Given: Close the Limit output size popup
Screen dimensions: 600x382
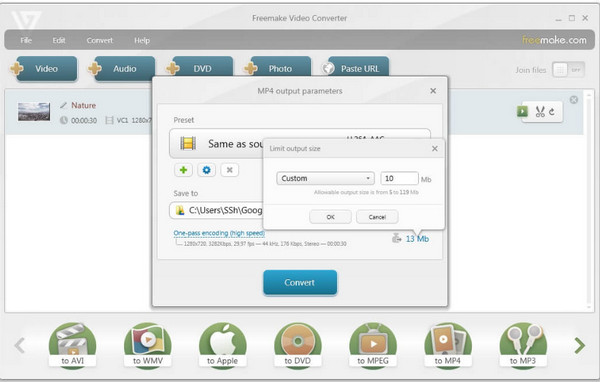Looking at the screenshot, I should pyautogui.click(x=435, y=149).
